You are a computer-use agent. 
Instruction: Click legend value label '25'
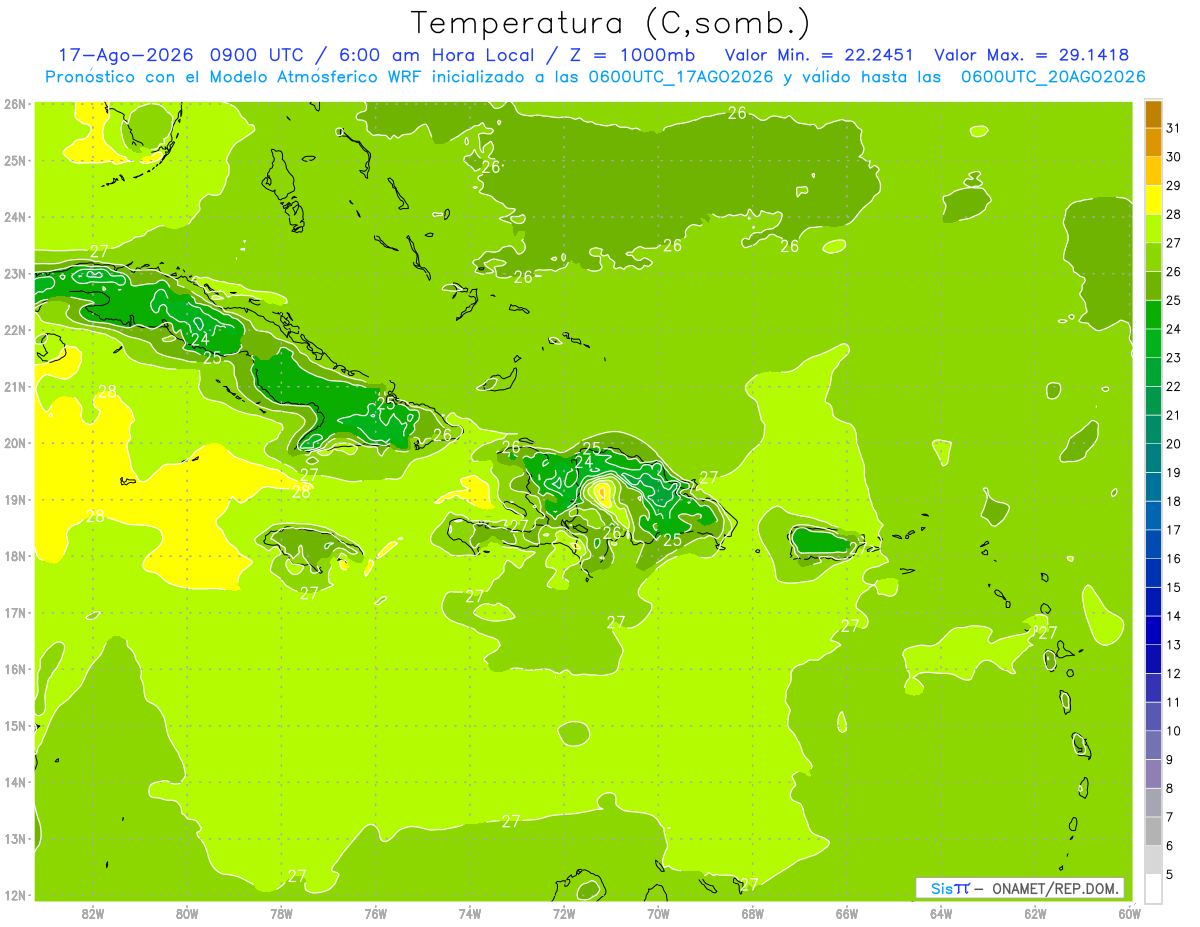pyautogui.click(x=1173, y=300)
